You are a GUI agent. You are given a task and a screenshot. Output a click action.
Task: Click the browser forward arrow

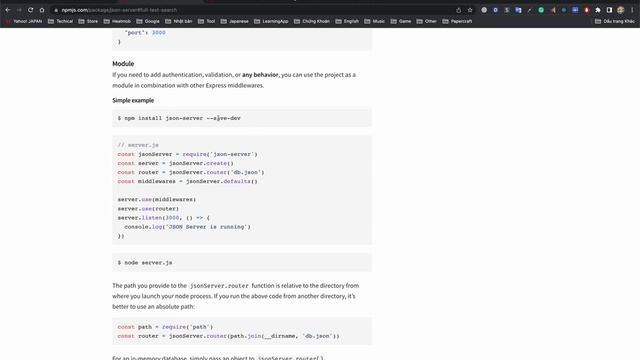pos(19,10)
